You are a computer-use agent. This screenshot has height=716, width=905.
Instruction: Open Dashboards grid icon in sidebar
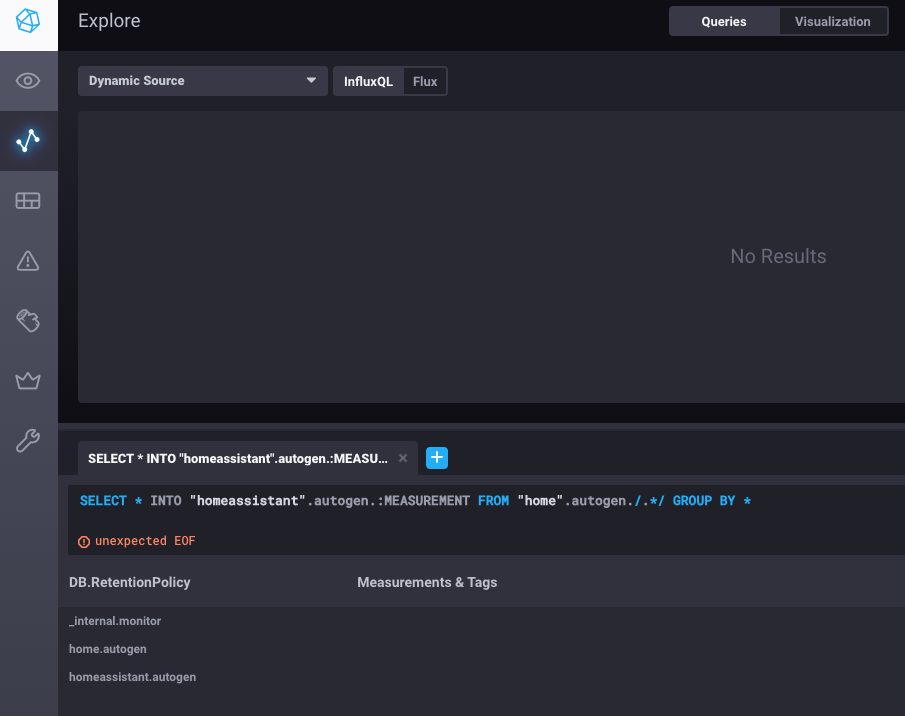coord(28,201)
